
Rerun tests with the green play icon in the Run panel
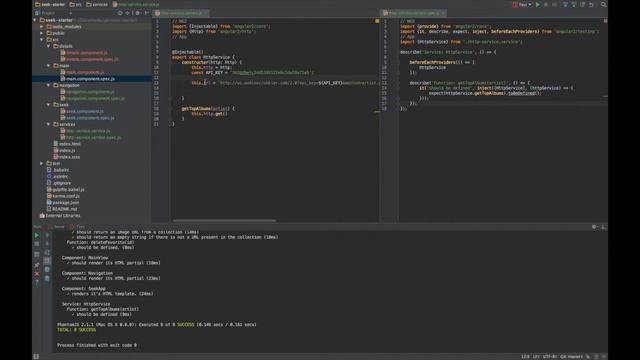[x=36, y=236]
